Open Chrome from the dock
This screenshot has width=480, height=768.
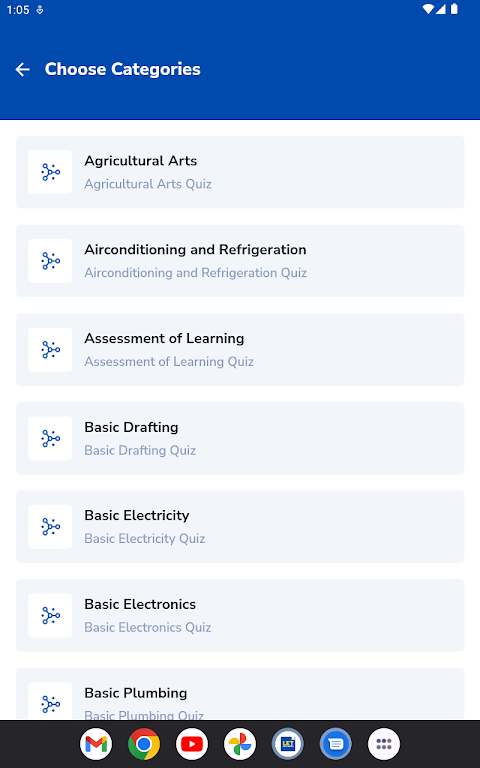(x=144, y=744)
